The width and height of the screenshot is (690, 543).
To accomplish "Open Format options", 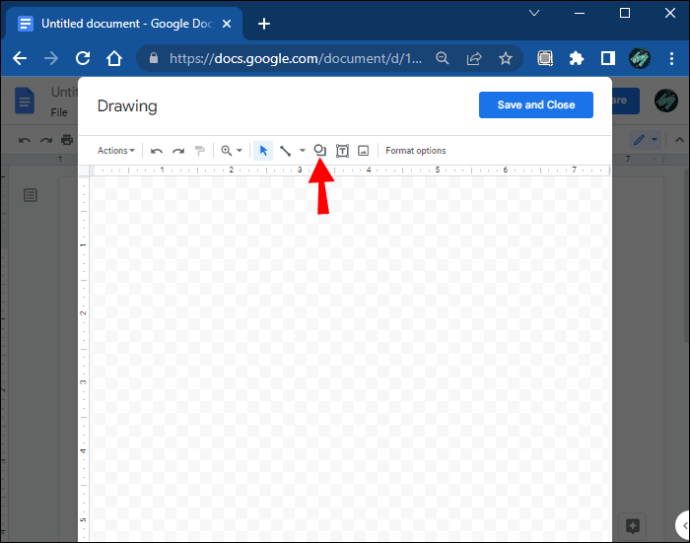I will [415, 150].
